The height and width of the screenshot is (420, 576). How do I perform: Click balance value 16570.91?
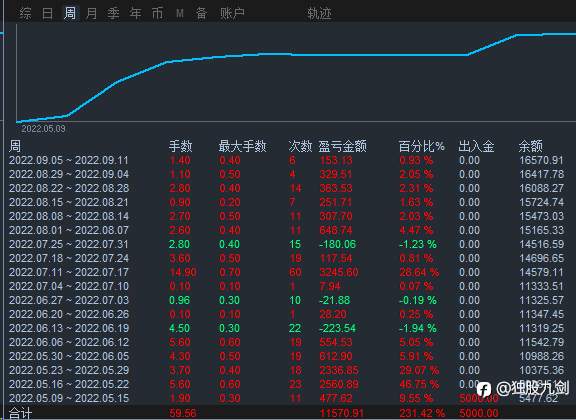click(x=541, y=160)
